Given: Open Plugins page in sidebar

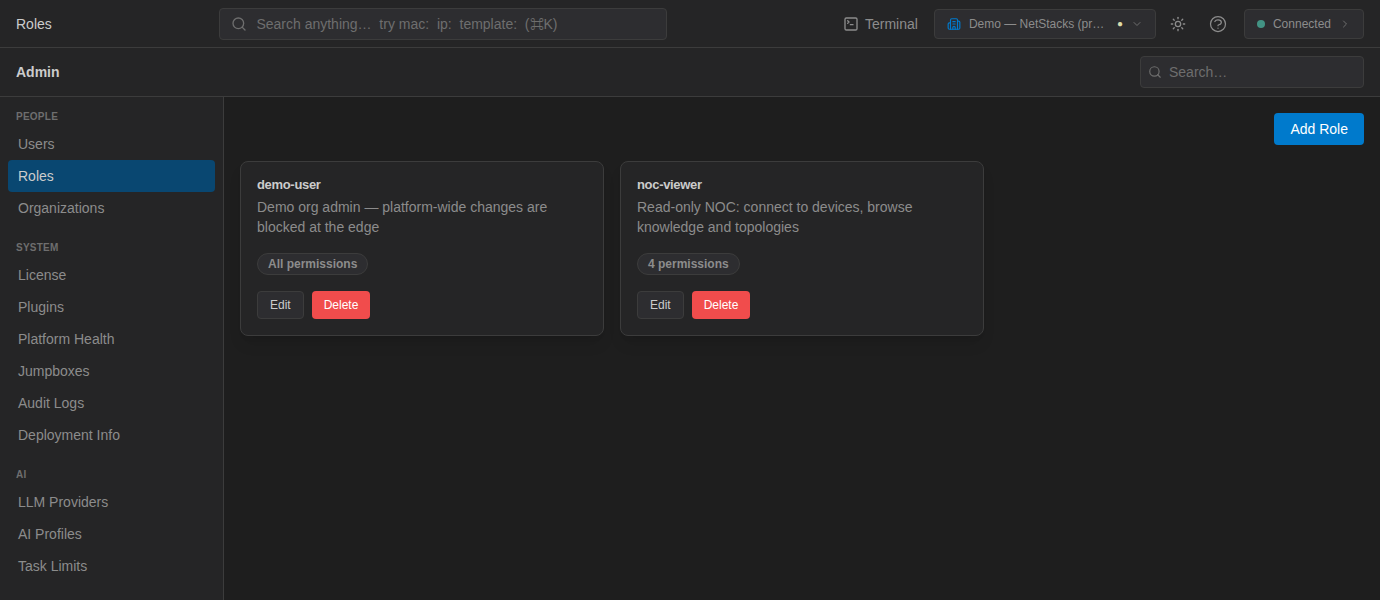Looking at the screenshot, I should [111, 307].
